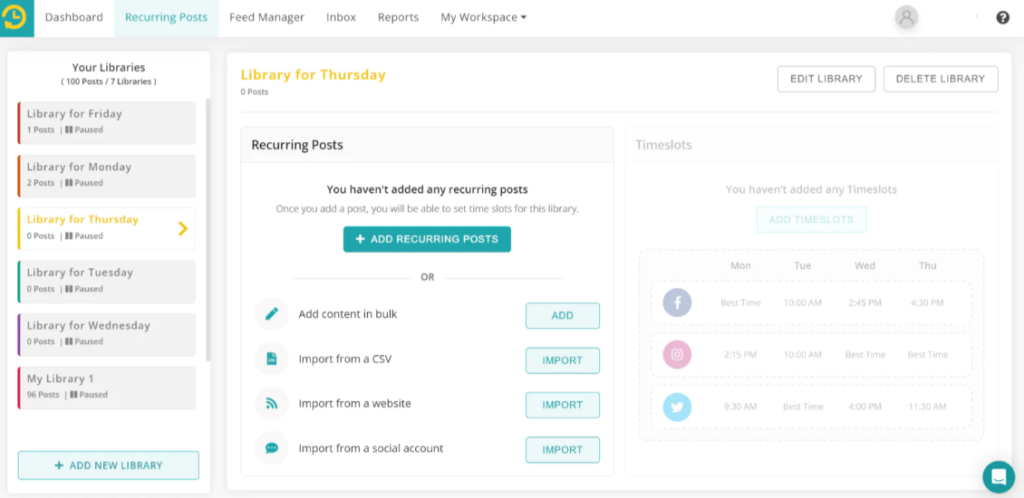Image resolution: width=1024 pixels, height=498 pixels.
Task: Expand the My Workspace dropdown
Action: 483,18
